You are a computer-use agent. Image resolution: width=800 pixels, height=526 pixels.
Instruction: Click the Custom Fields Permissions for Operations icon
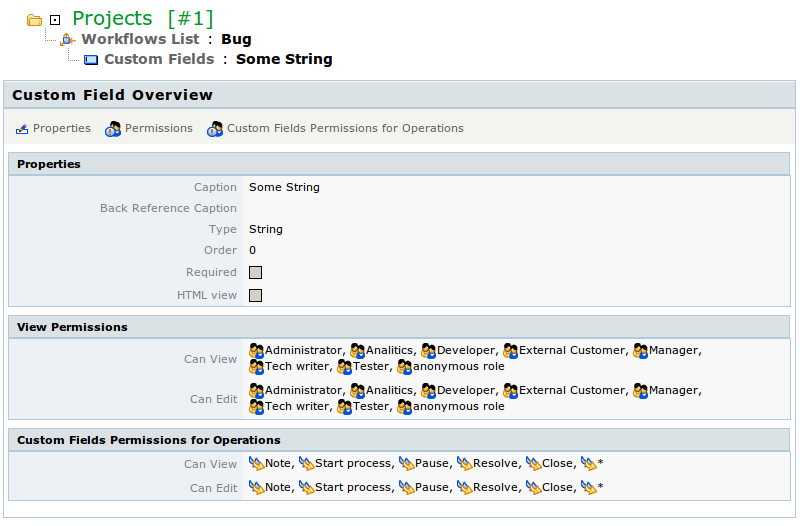click(215, 129)
